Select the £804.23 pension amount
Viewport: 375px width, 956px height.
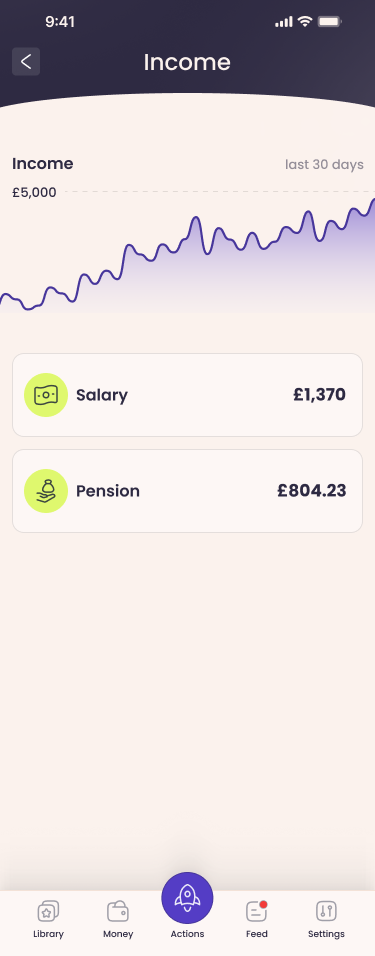(x=312, y=491)
